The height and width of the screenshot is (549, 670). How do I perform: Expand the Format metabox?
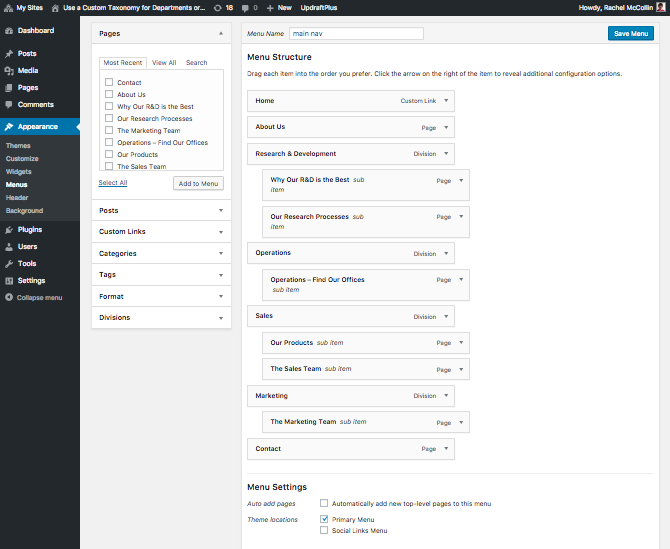point(221,296)
